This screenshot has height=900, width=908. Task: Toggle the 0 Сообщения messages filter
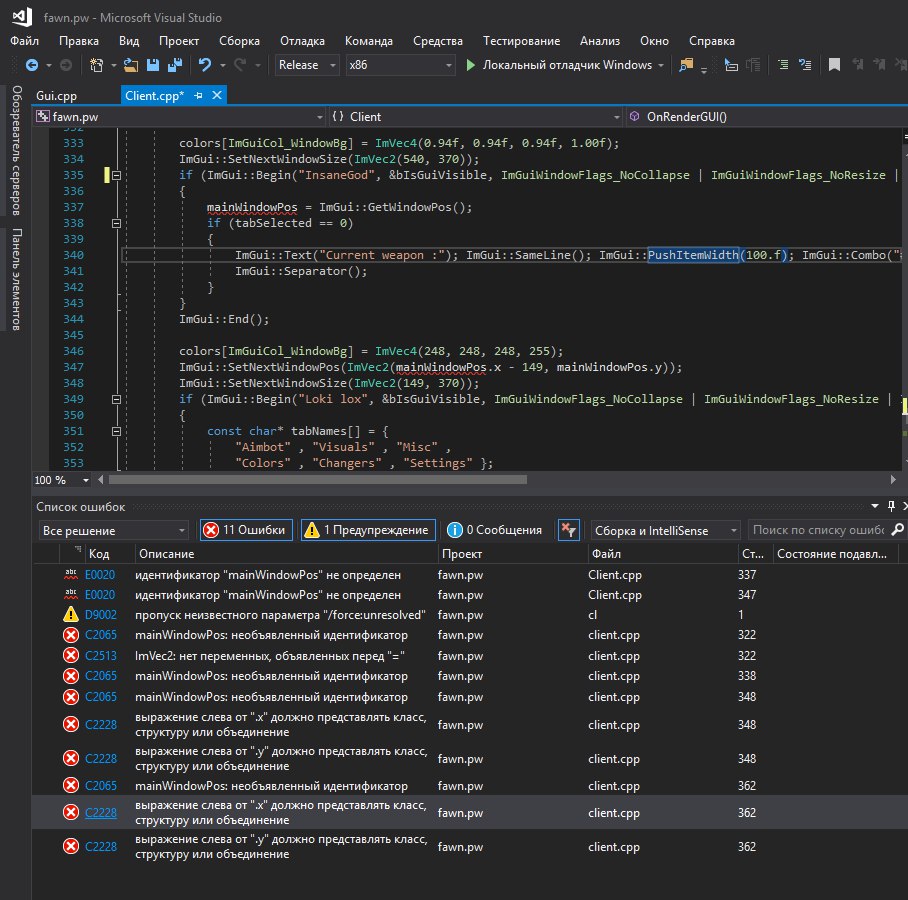click(495, 530)
